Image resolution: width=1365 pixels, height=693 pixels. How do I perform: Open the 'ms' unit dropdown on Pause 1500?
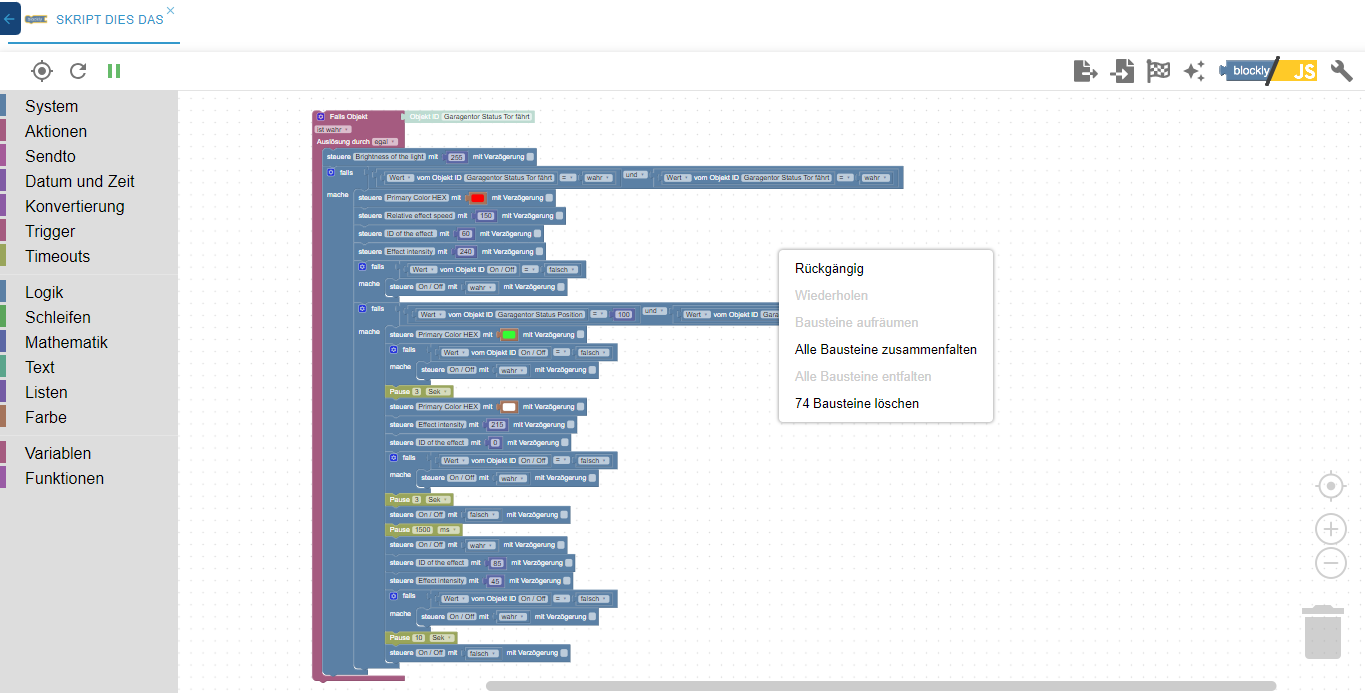point(448,529)
